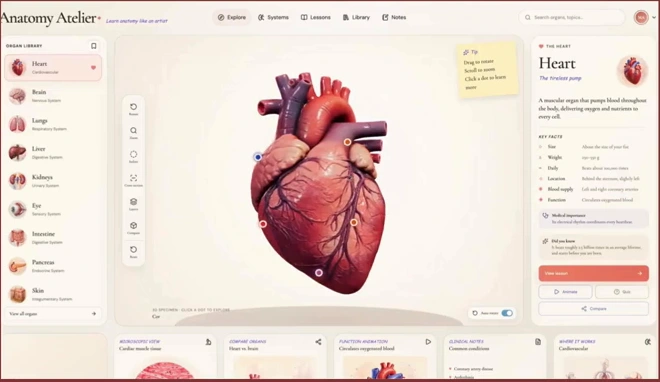Click the stethoscope icon in Medical importance
Screen dimensions: 660x382
point(546,215)
